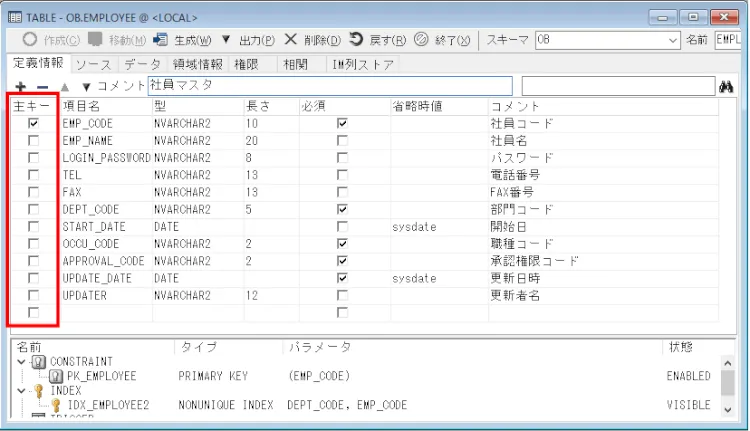The width and height of the screenshot is (750, 431).
Task: Click the 移動(M) icon
Action: (x=95, y=39)
